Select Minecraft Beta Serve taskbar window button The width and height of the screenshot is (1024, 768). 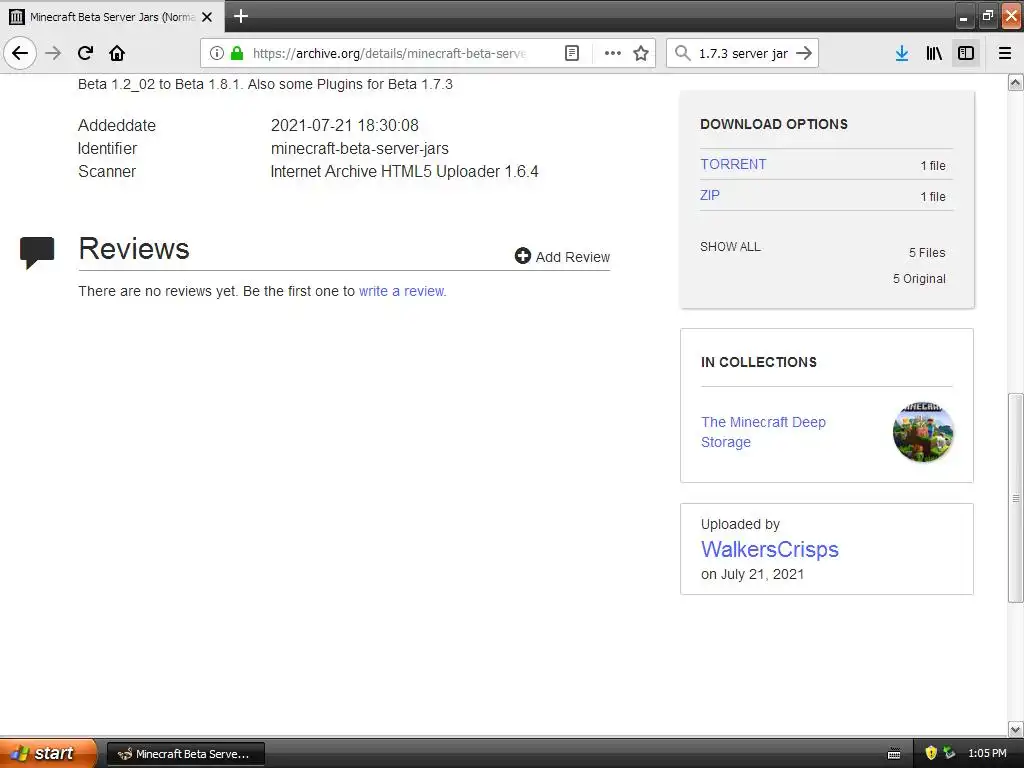185,754
